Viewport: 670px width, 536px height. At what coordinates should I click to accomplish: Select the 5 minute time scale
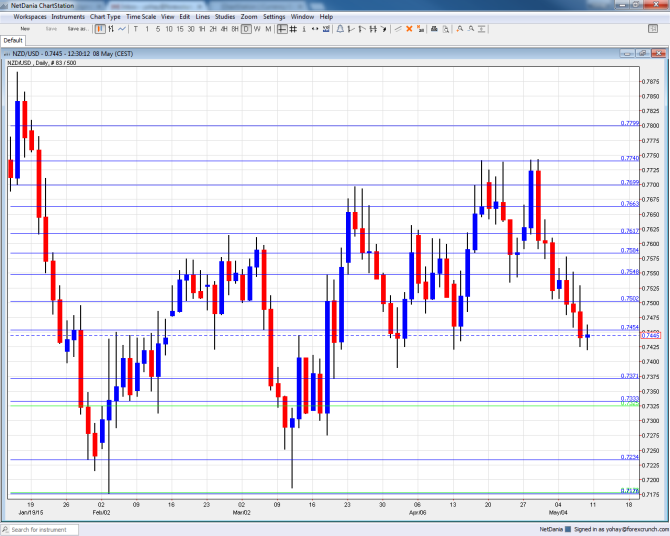point(158,29)
